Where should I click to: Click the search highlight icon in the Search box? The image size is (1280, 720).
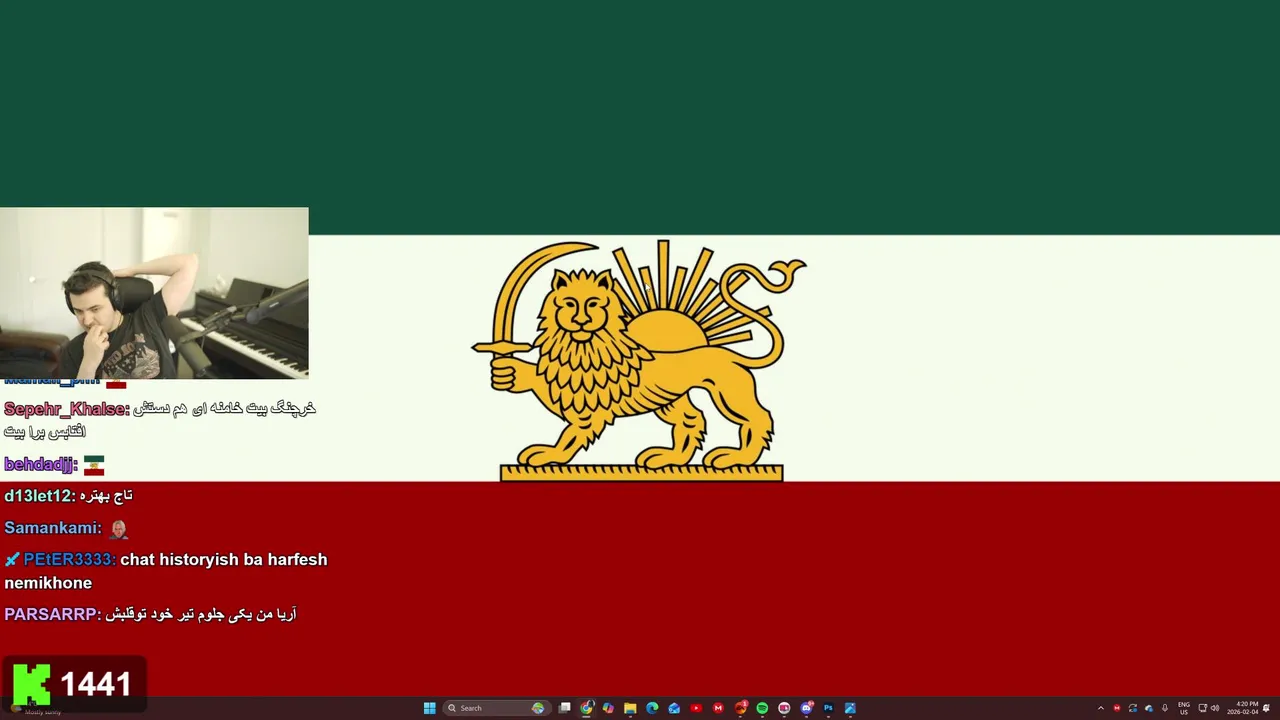coord(538,708)
